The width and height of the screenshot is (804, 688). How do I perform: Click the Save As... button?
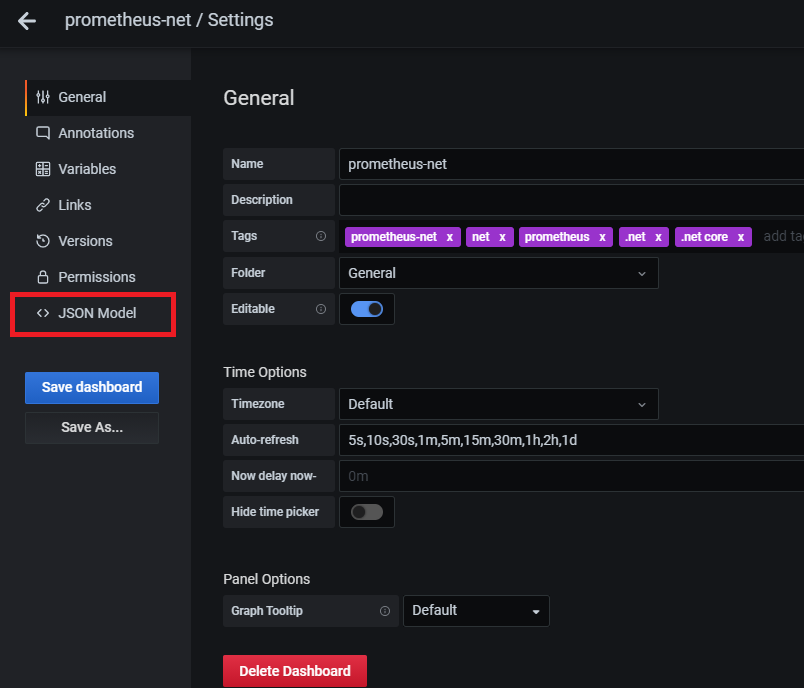(92, 428)
